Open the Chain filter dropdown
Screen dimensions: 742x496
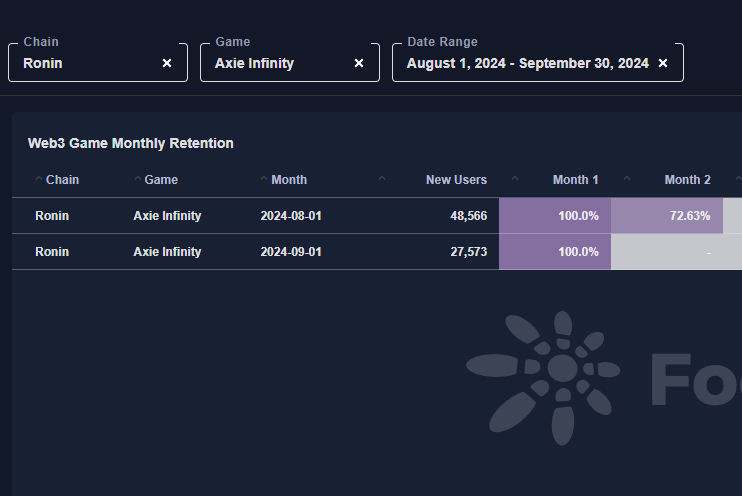click(x=98, y=62)
